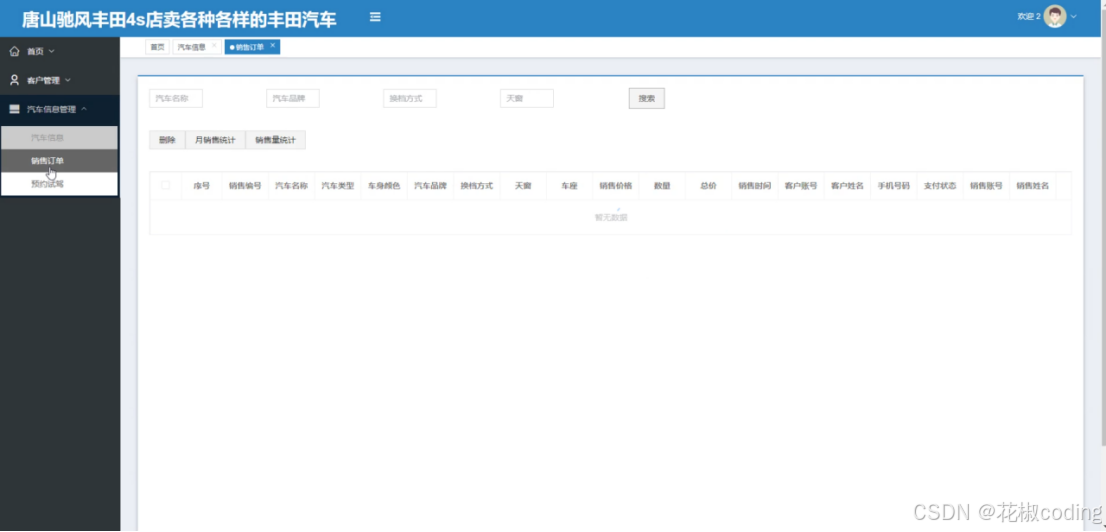Switch to the 首页 tab
The width and height of the screenshot is (1106, 532).
[x=157, y=47]
